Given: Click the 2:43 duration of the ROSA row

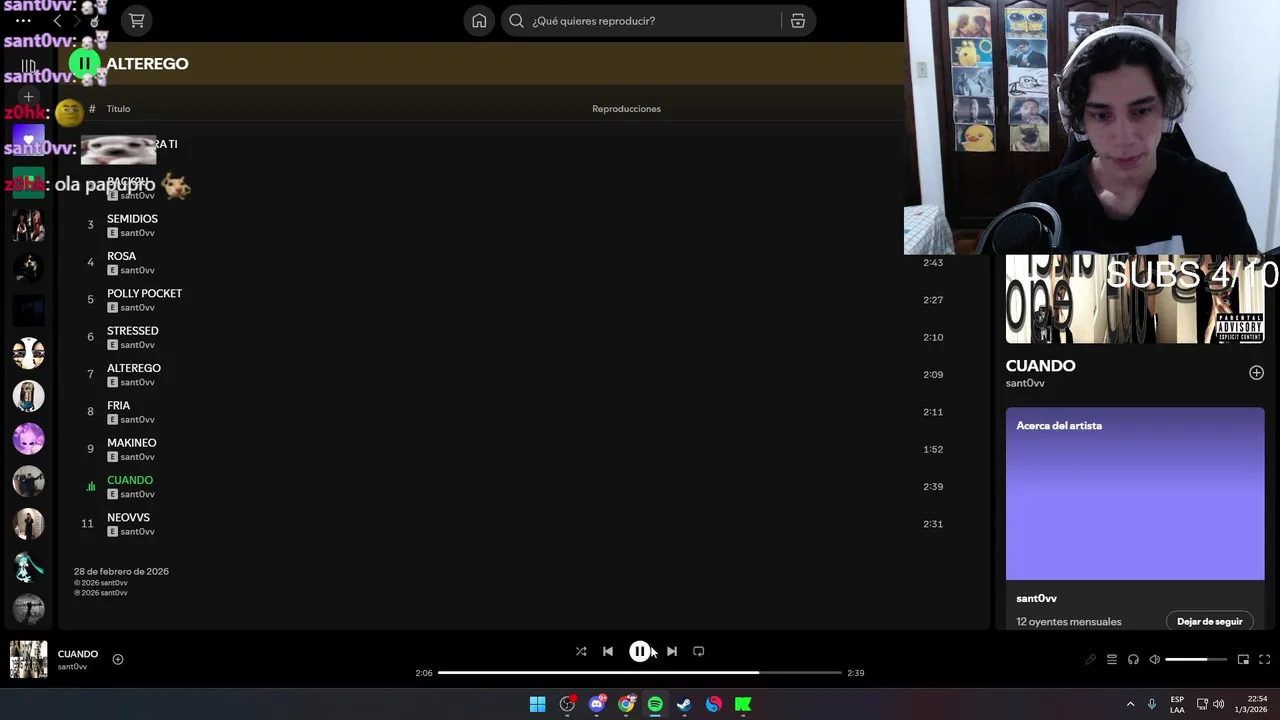Looking at the screenshot, I should tap(933, 263).
